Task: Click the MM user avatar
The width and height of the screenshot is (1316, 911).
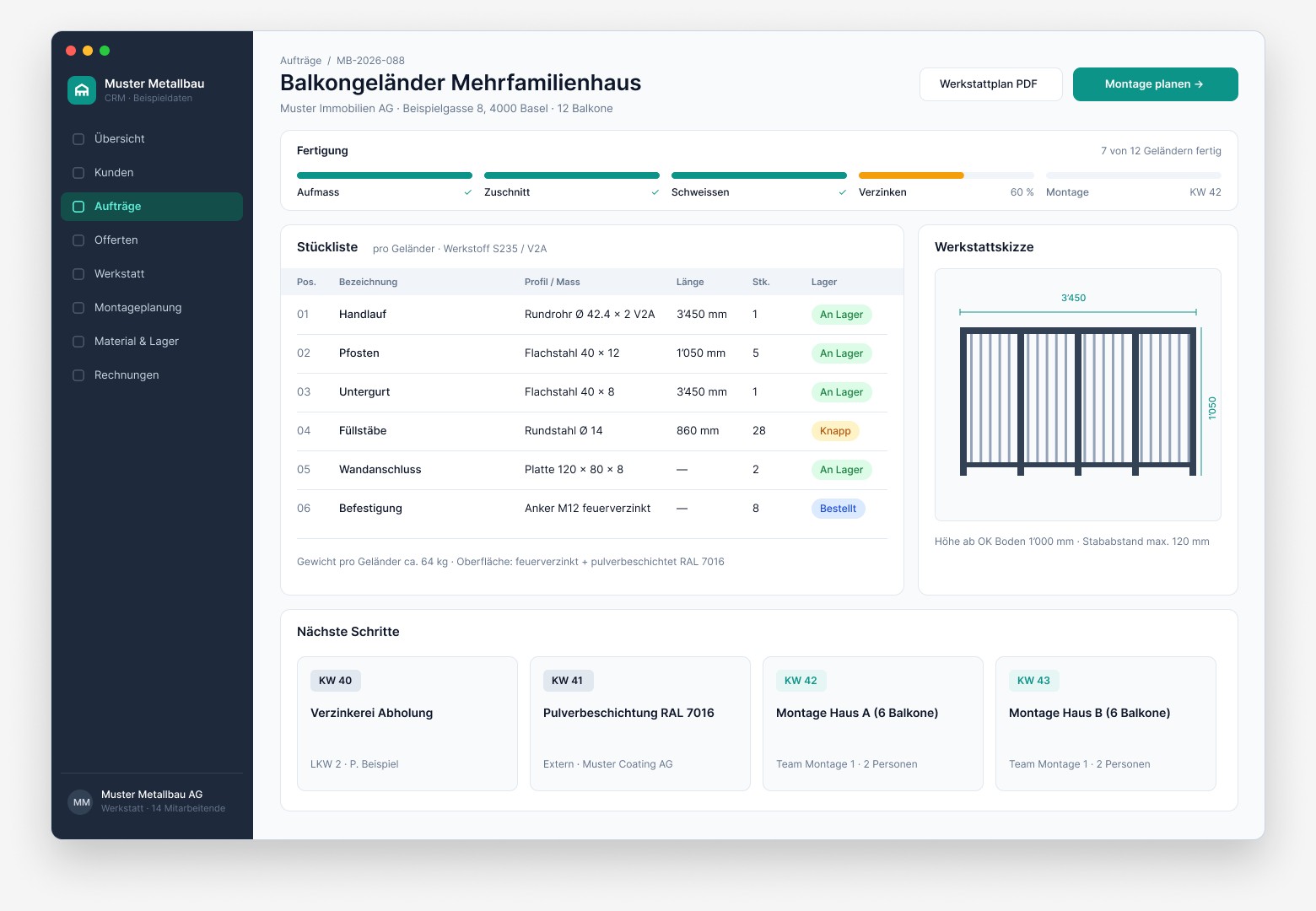Action: 81,802
